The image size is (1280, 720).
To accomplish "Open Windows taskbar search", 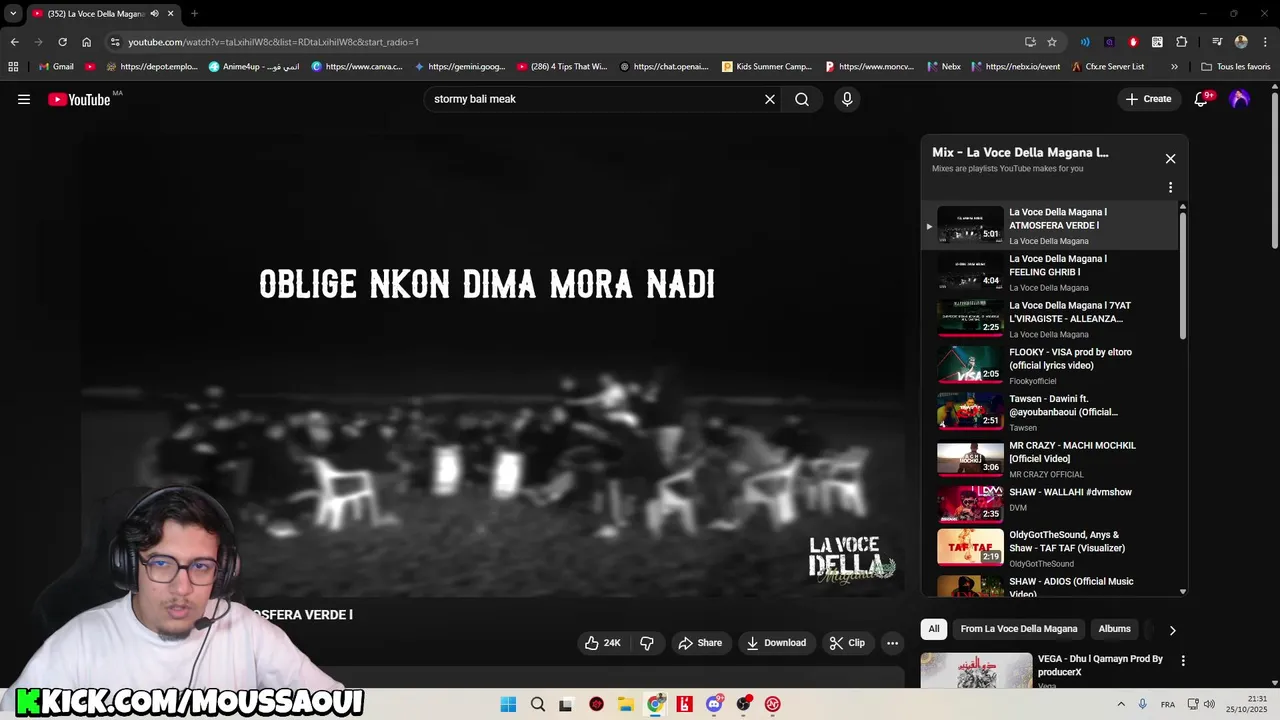I will pyautogui.click(x=538, y=704).
